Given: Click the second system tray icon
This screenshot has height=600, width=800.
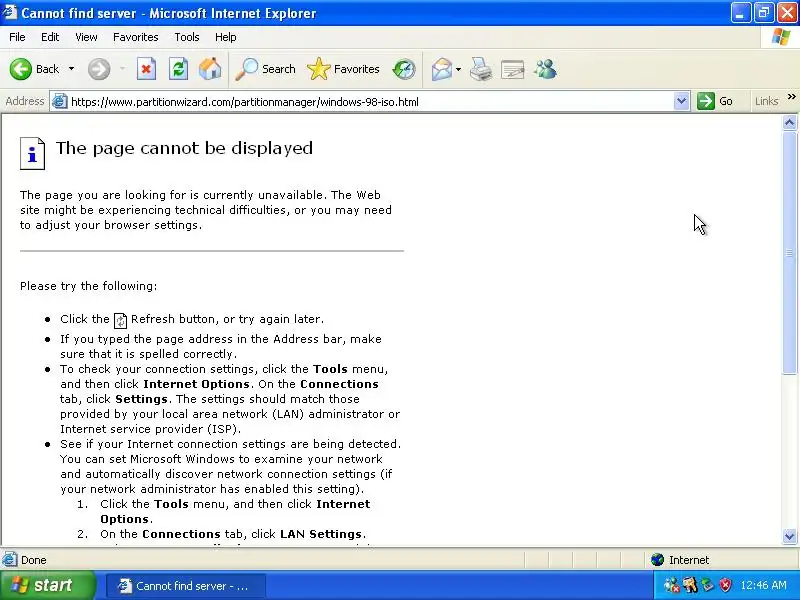Looking at the screenshot, I should [x=690, y=585].
